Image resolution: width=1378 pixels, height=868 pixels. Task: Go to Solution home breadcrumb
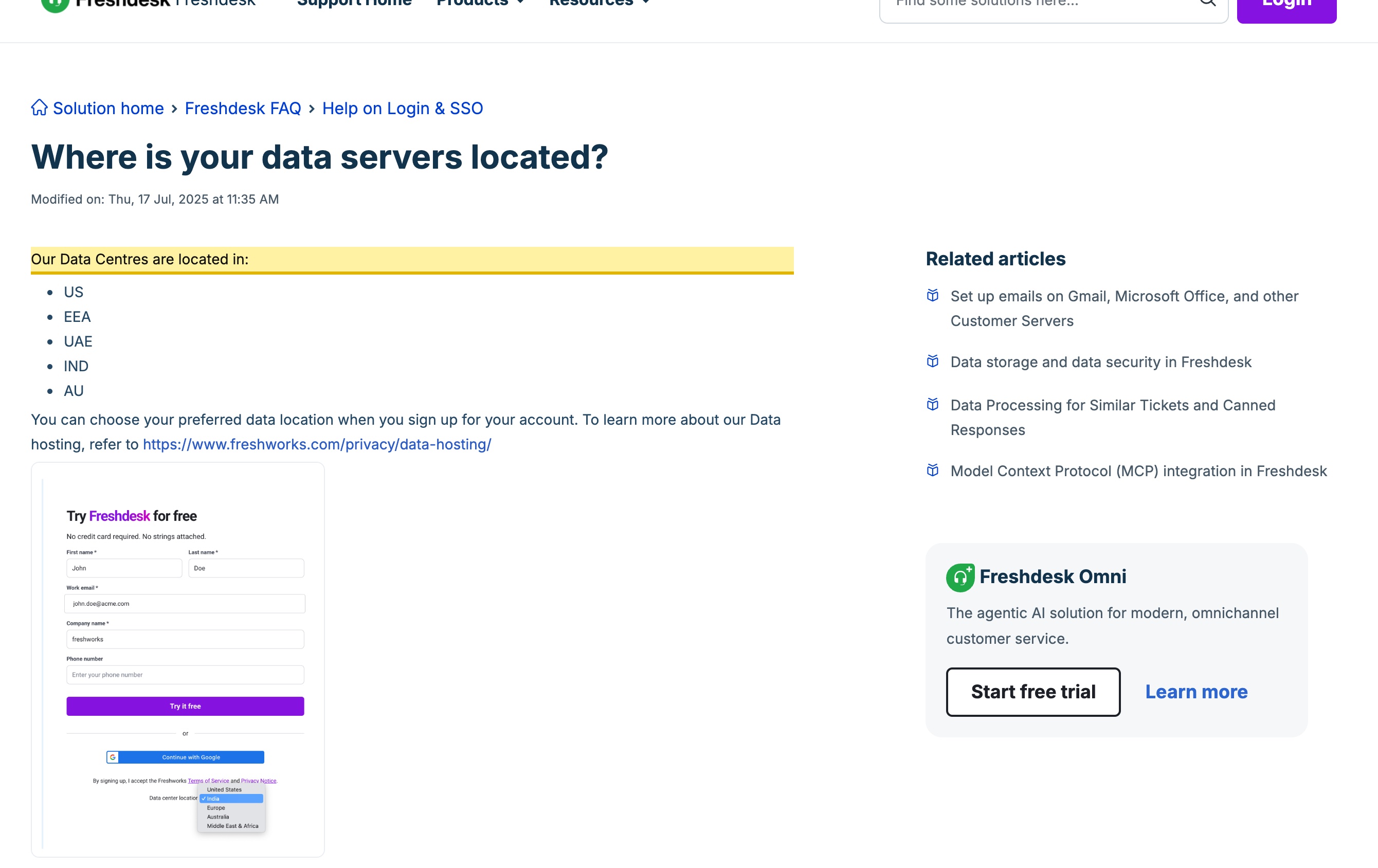click(108, 108)
